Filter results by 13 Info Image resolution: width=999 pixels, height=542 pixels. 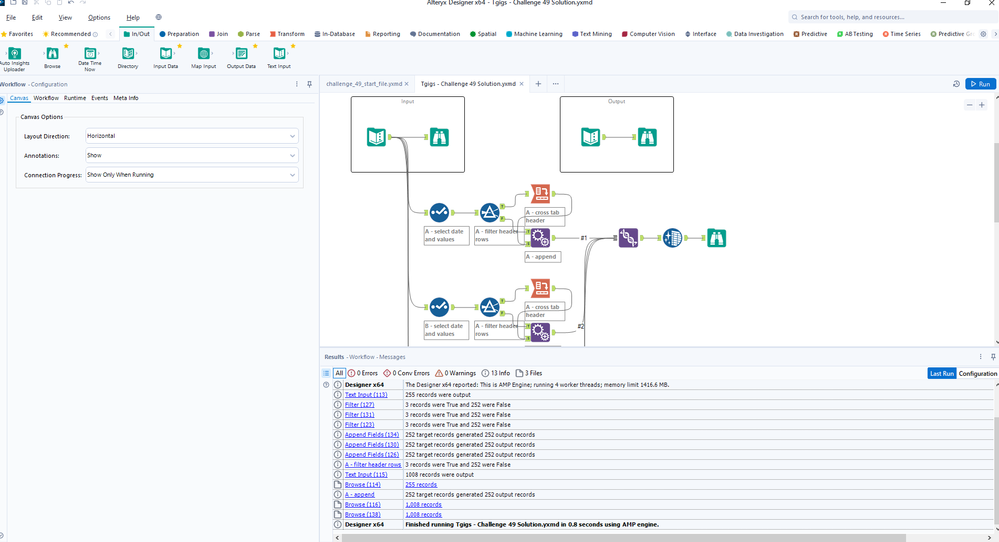pos(496,373)
